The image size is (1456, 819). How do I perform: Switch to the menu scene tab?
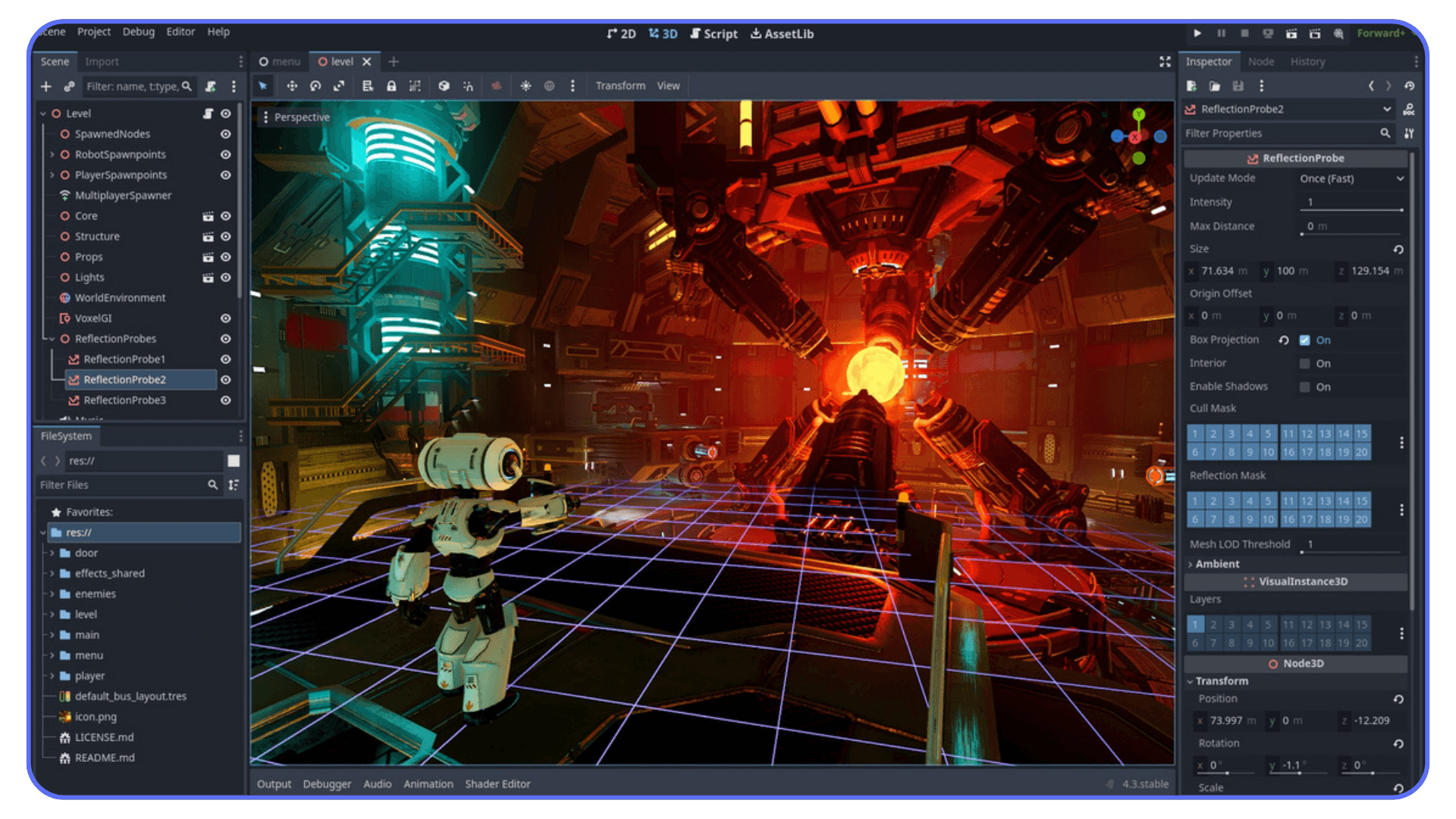(x=285, y=61)
